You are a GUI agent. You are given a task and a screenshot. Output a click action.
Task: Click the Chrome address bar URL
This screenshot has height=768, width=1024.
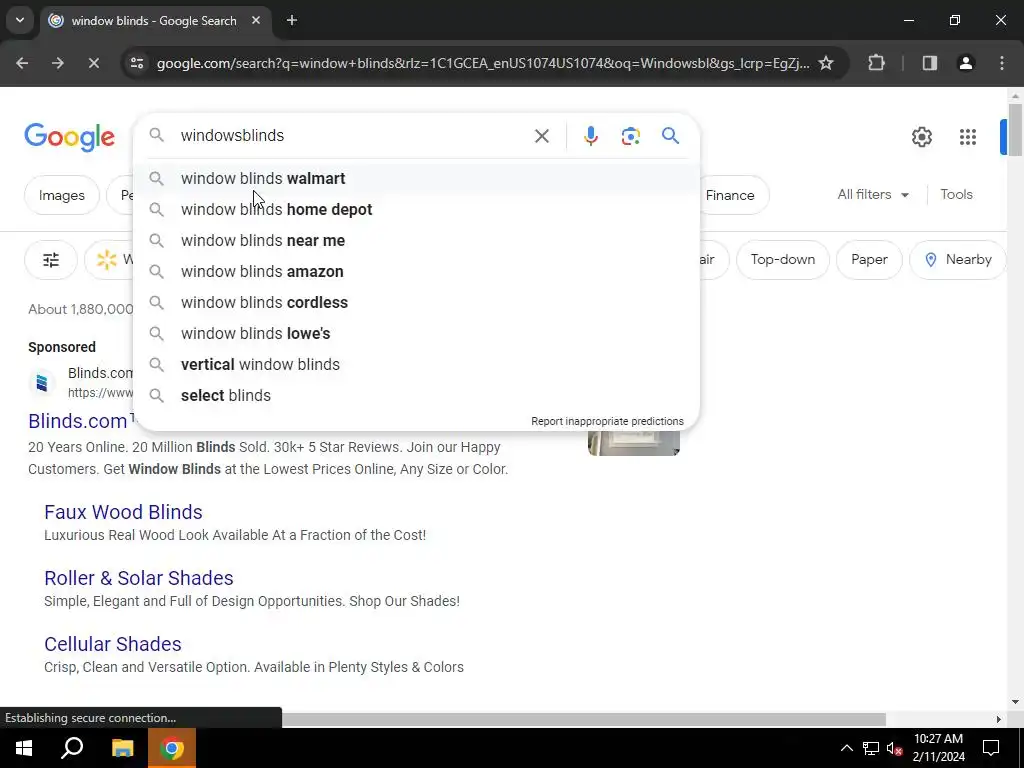(483, 63)
